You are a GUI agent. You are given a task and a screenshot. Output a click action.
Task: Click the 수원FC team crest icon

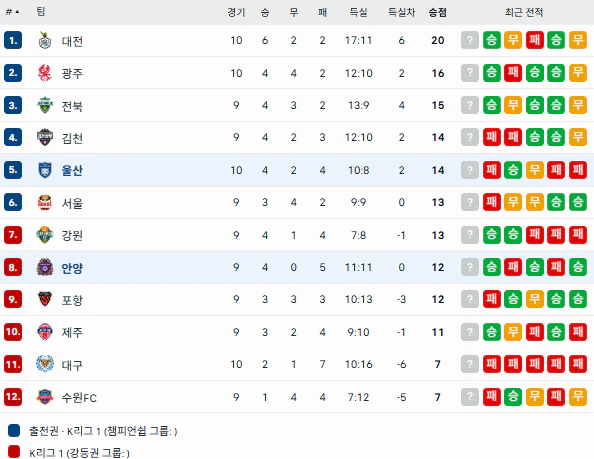pyautogui.click(x=45, y=397)
